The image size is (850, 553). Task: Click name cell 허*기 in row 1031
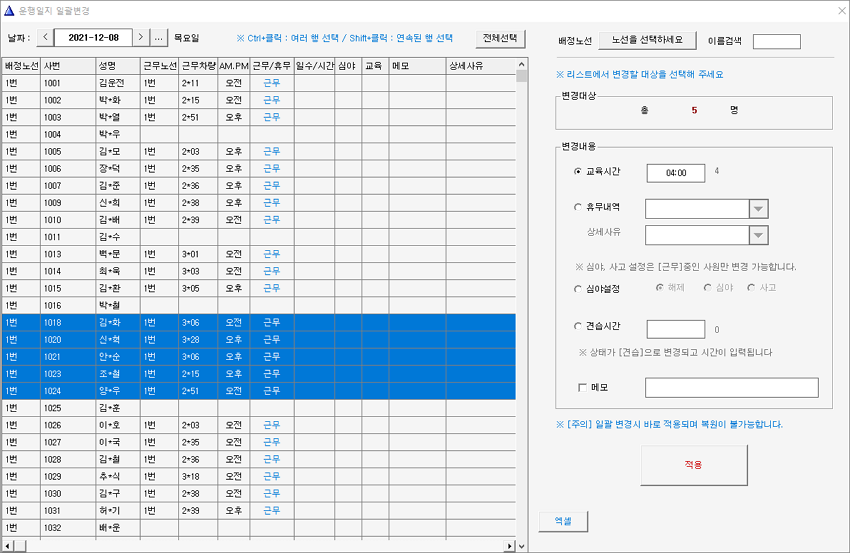(x=118, y=511)
